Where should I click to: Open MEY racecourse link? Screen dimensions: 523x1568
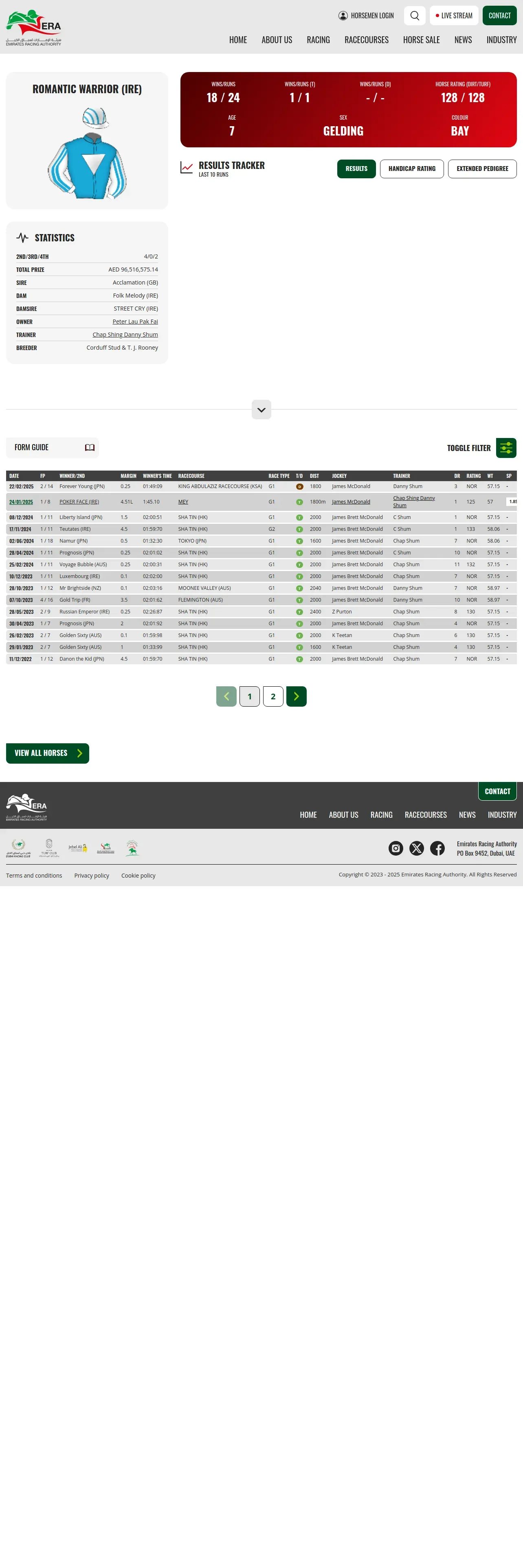183,502
